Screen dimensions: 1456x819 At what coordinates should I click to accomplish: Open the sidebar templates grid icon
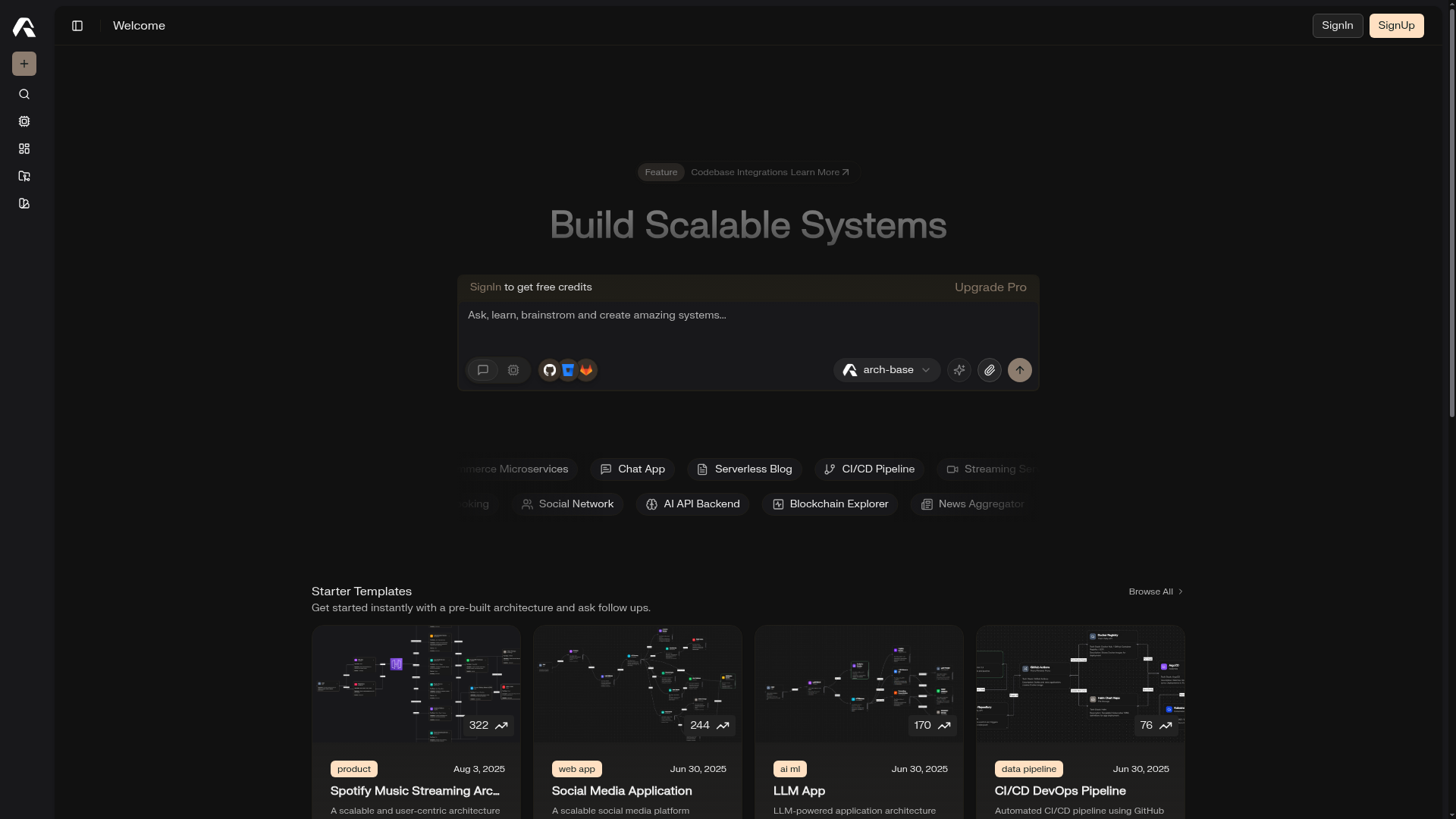tap(24, 149)
